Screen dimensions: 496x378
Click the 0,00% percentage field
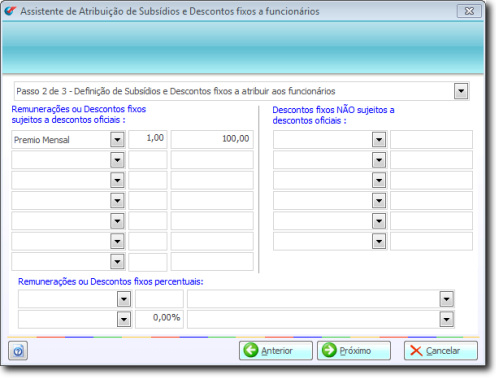(159, 319)
